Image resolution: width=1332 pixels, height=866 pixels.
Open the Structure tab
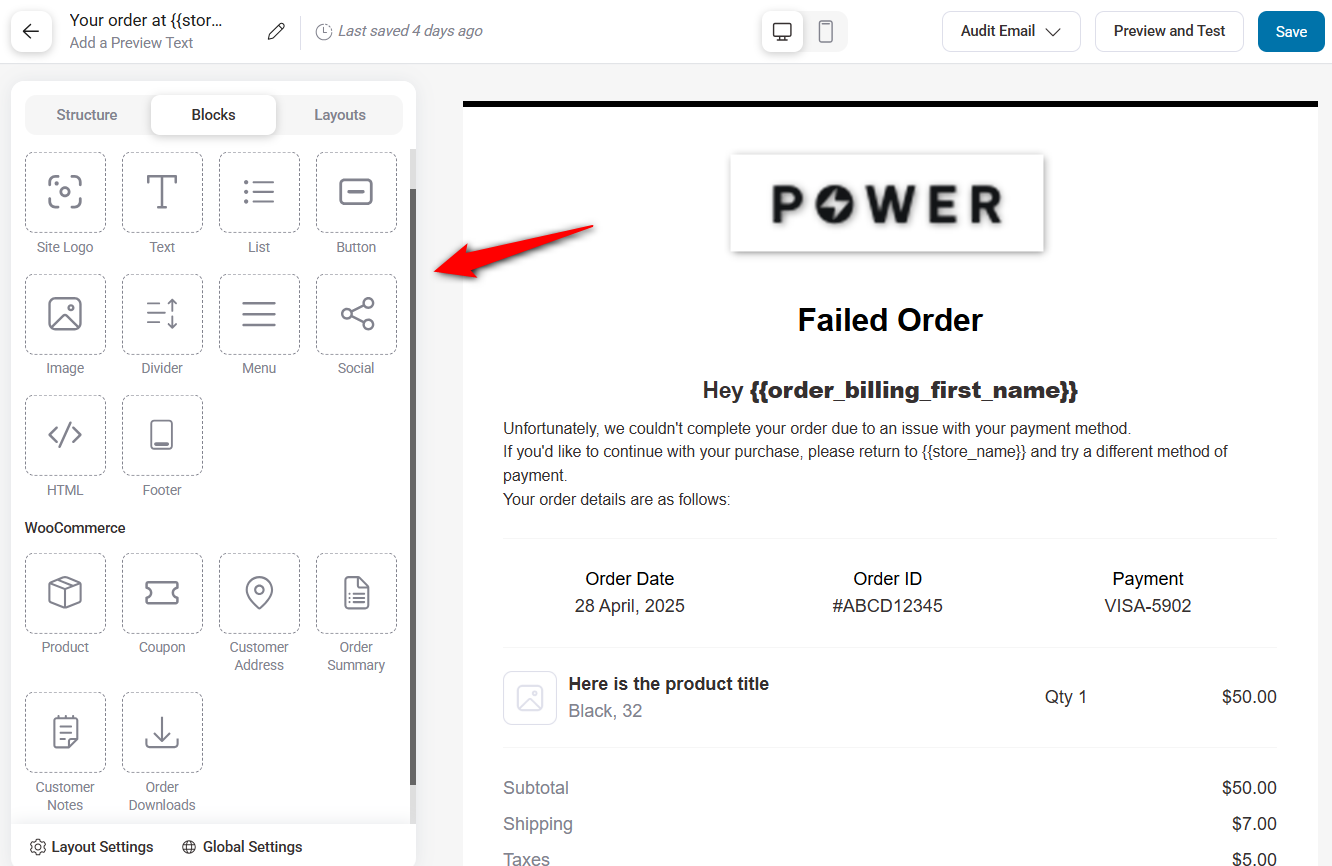click(x=87, y=115)
